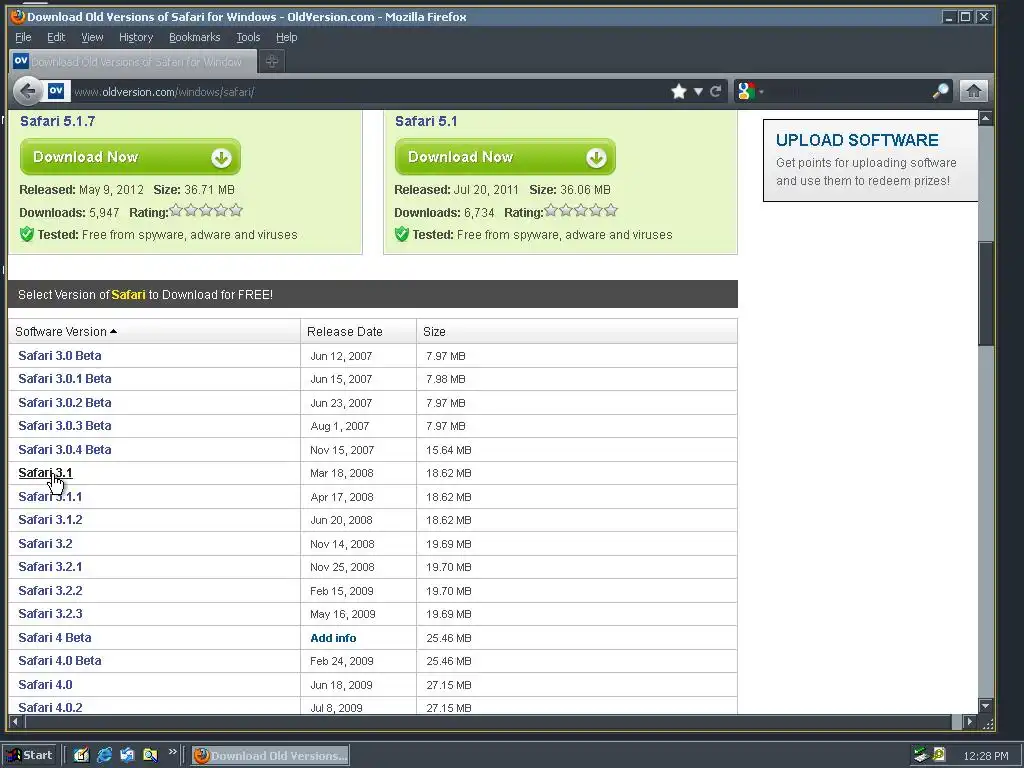Reload the page with the refresh icon
Screen dimensions: 1024x768
tap(716, 91)
